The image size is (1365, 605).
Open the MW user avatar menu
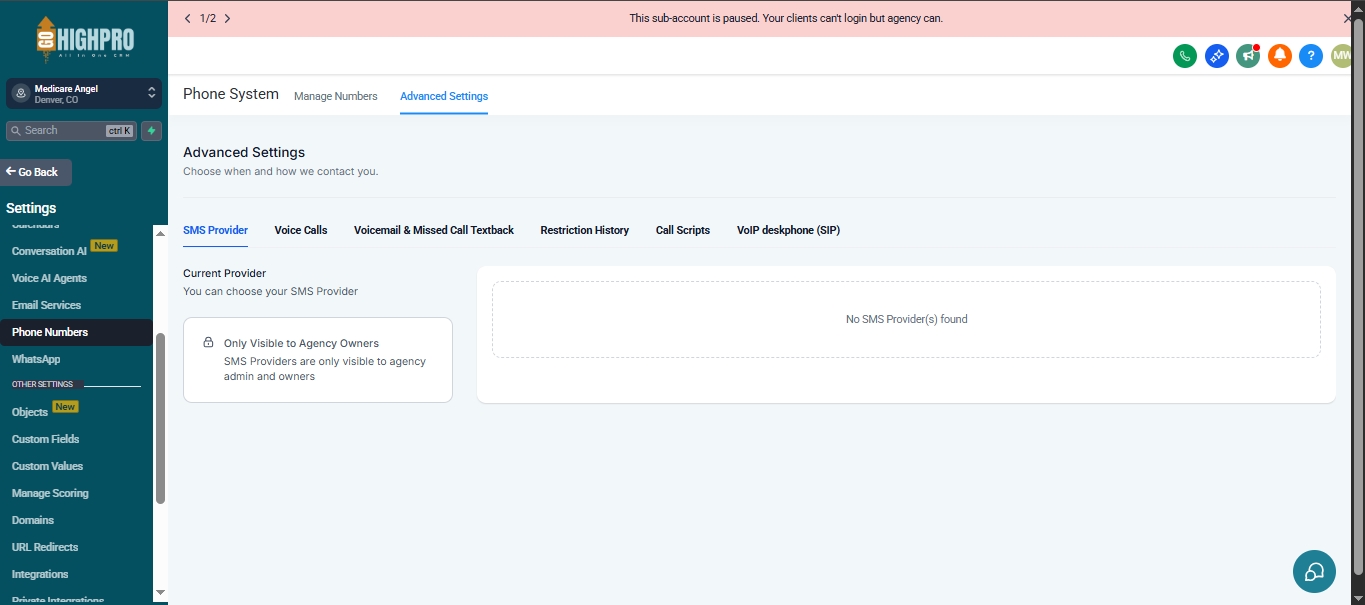pos(1341,56)
